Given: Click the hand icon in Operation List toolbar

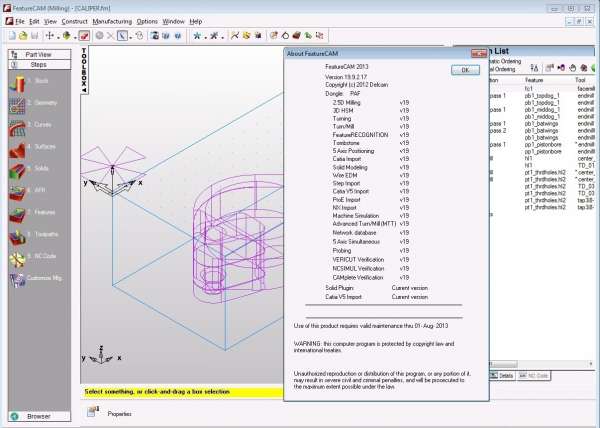Looking at the screenshot, I should (x=572, y=68).
